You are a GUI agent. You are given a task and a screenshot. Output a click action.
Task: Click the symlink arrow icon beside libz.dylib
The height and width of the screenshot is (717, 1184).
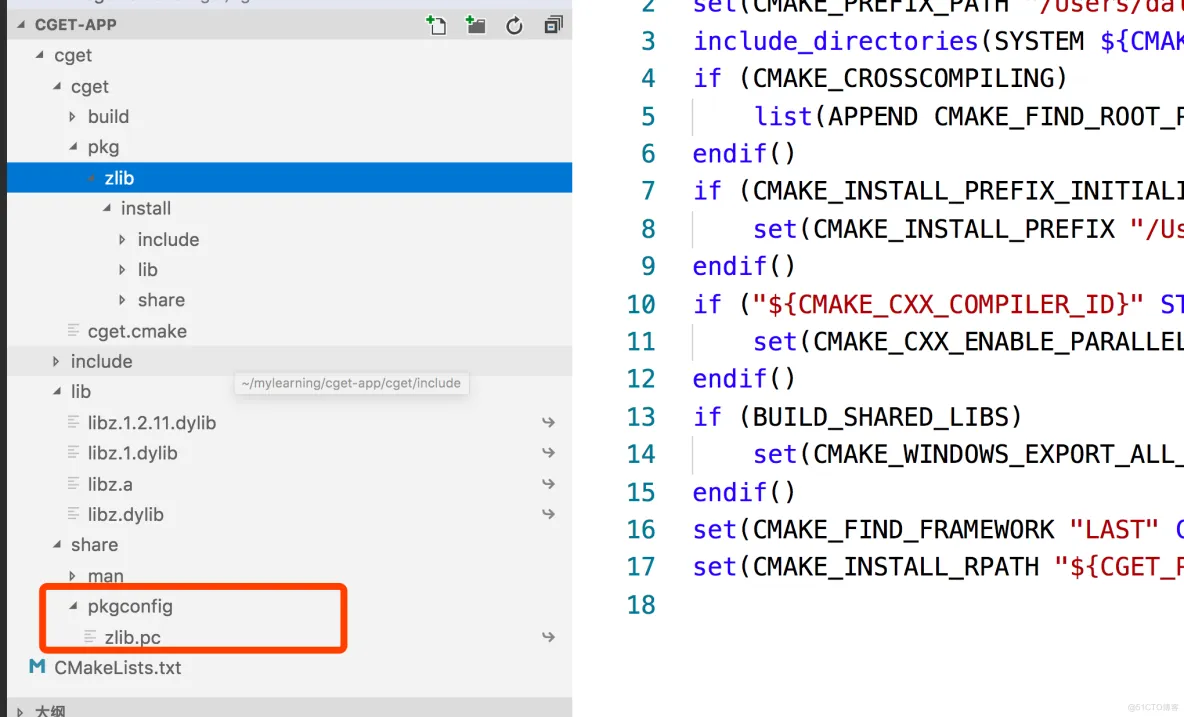tap(548, 514)
